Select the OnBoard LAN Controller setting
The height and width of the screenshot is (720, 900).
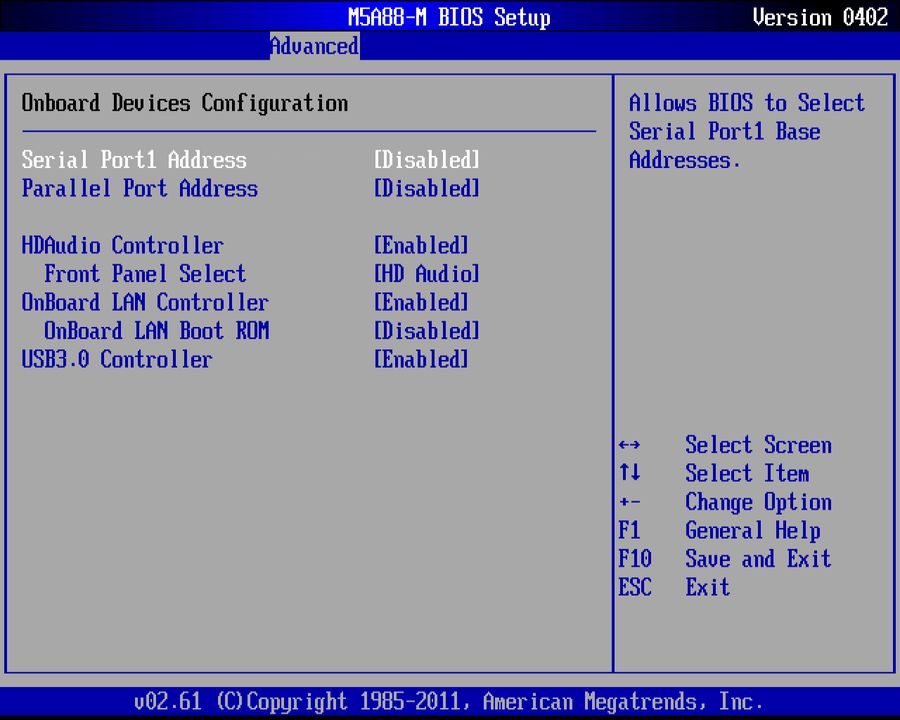145,303
